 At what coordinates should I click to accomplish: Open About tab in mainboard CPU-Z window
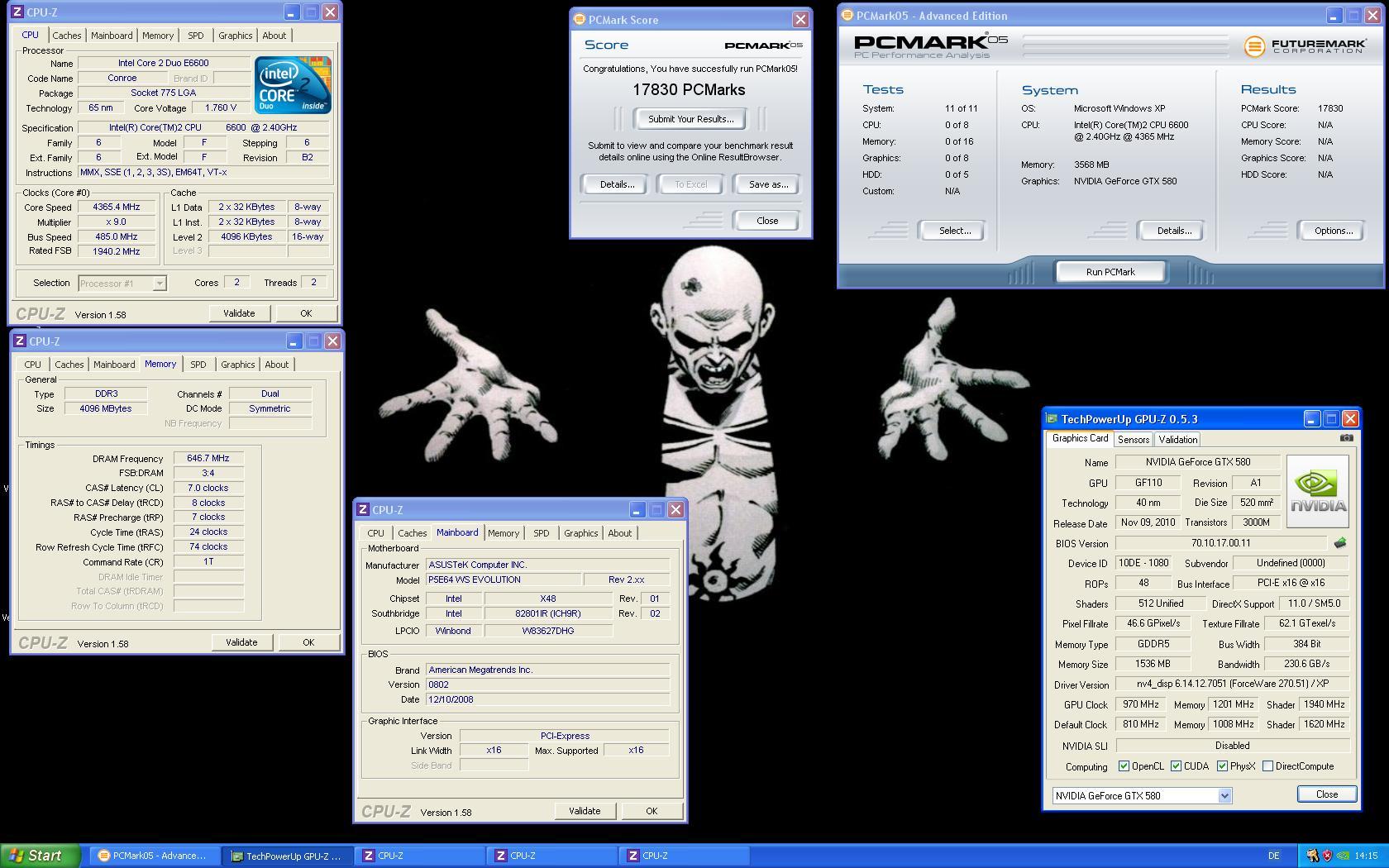coord(620,533)
